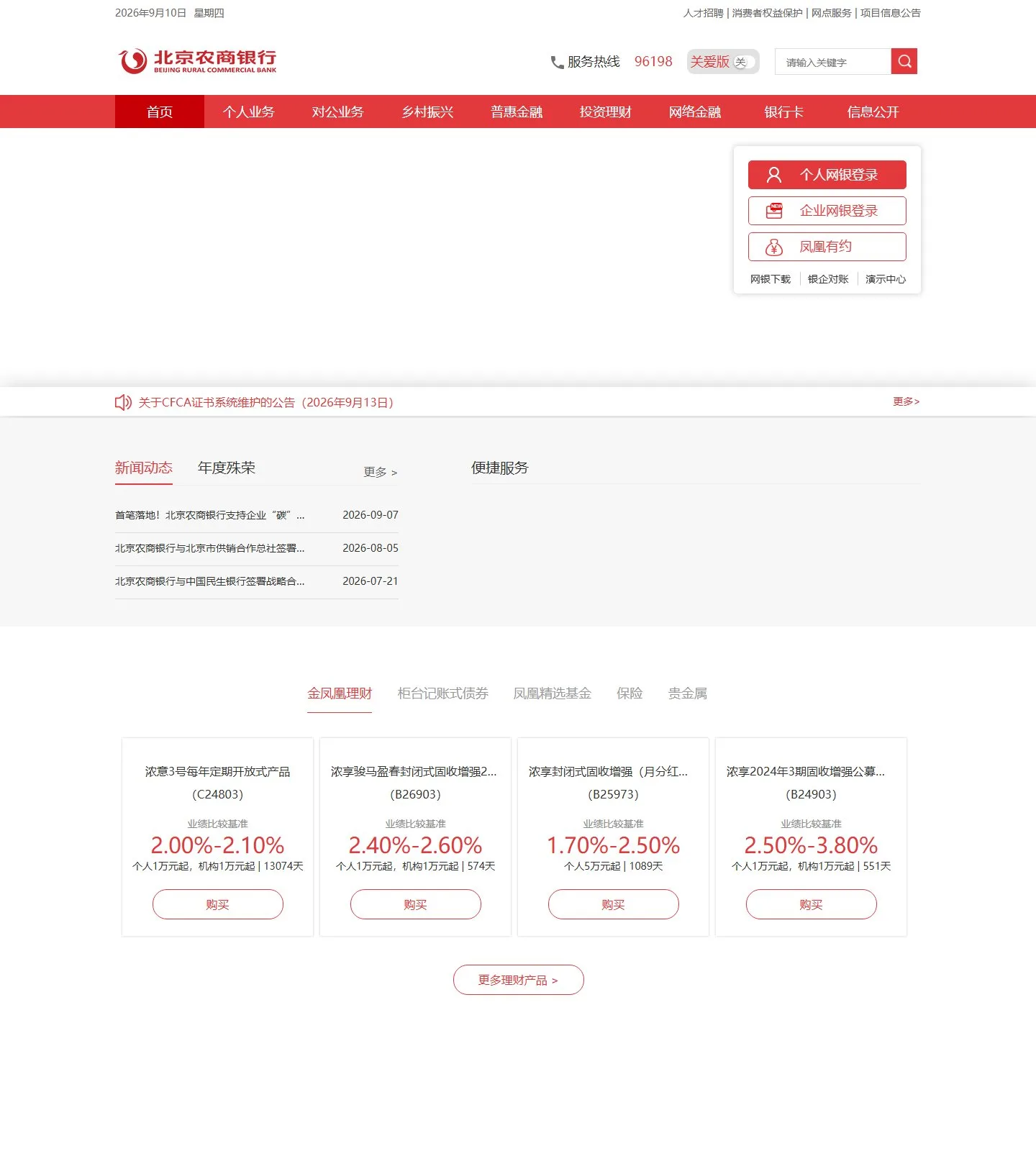
Task: Select the 金凤凰理财 product tab
Action: point(340,693)
